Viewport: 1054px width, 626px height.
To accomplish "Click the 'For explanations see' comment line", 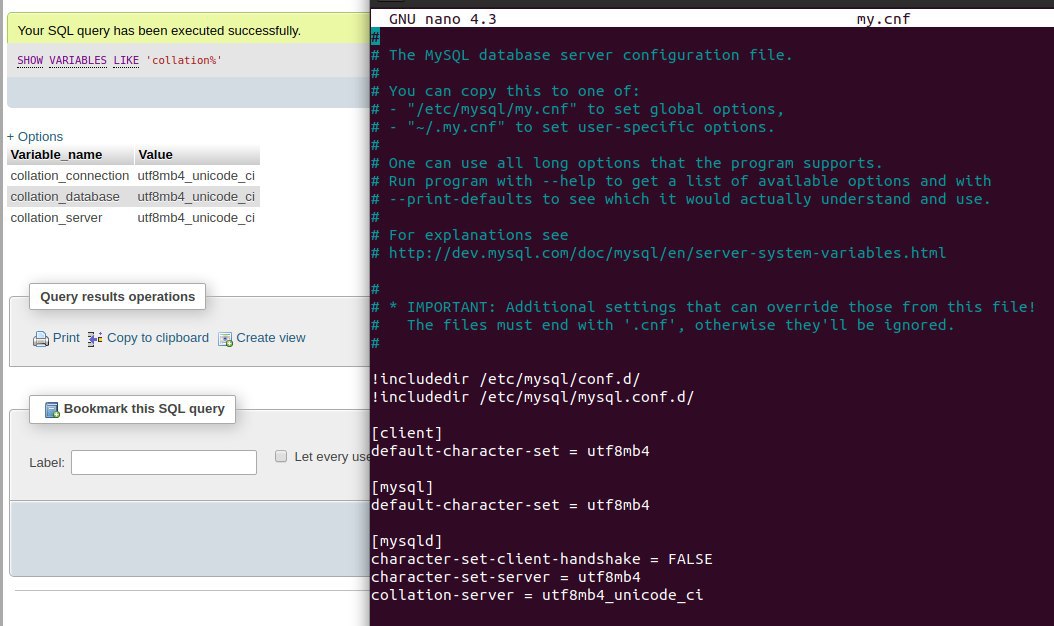I will click(470, 235).
